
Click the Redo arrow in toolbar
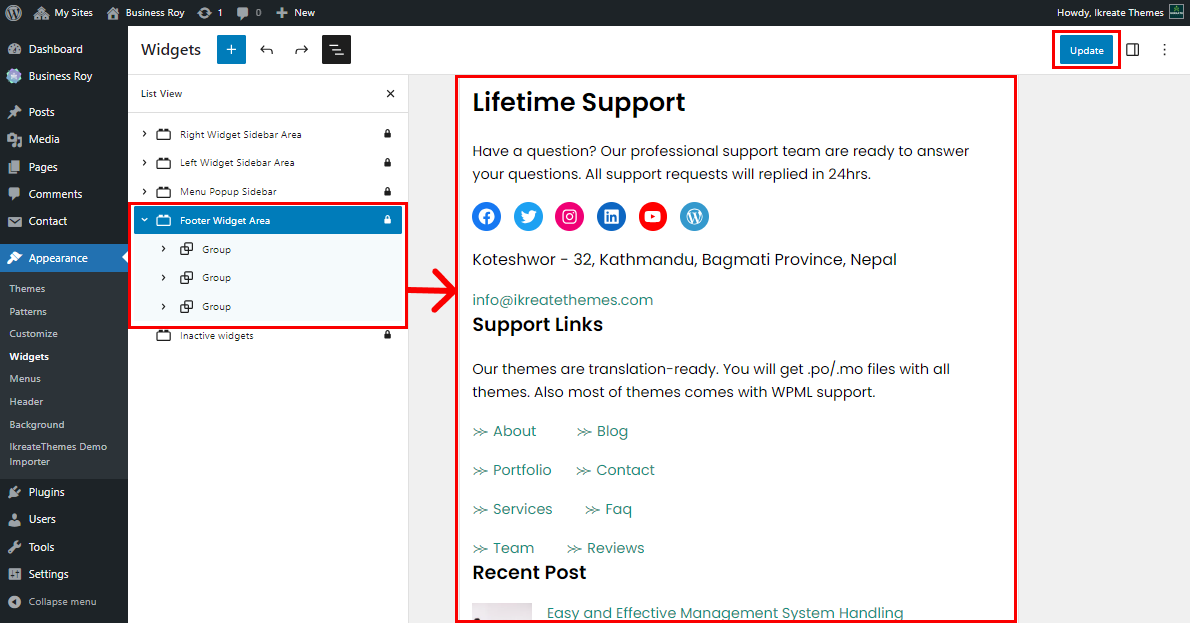[x=301, y=50]
